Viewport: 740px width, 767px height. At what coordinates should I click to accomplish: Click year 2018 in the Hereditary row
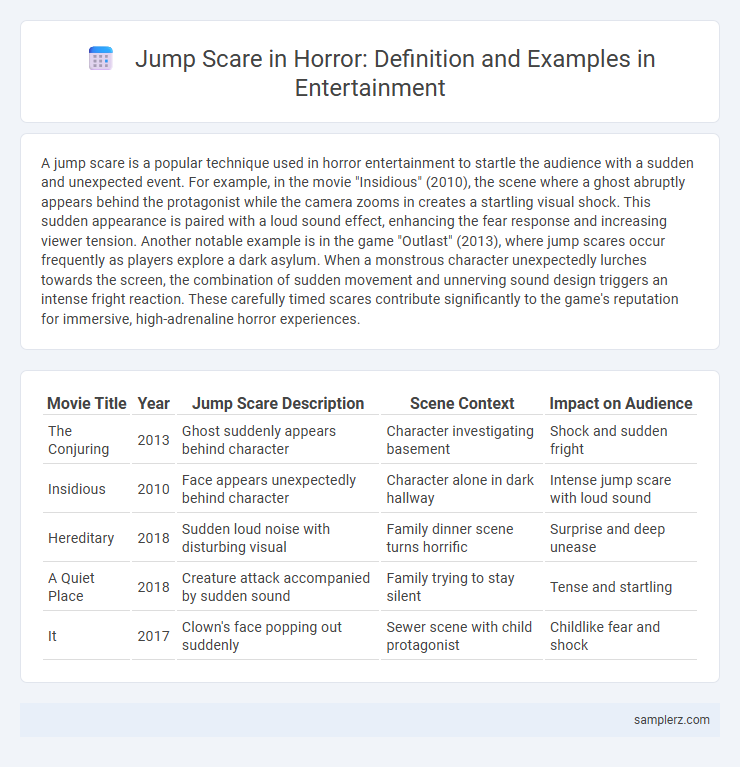[x=153, y=538]
